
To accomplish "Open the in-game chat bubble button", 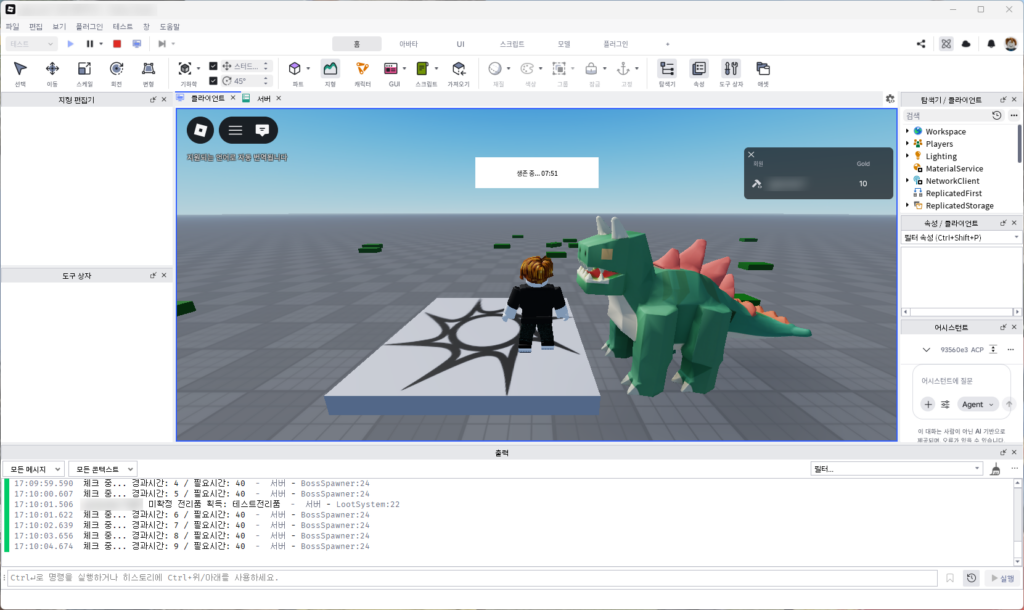I will click(x=263, y=130).
